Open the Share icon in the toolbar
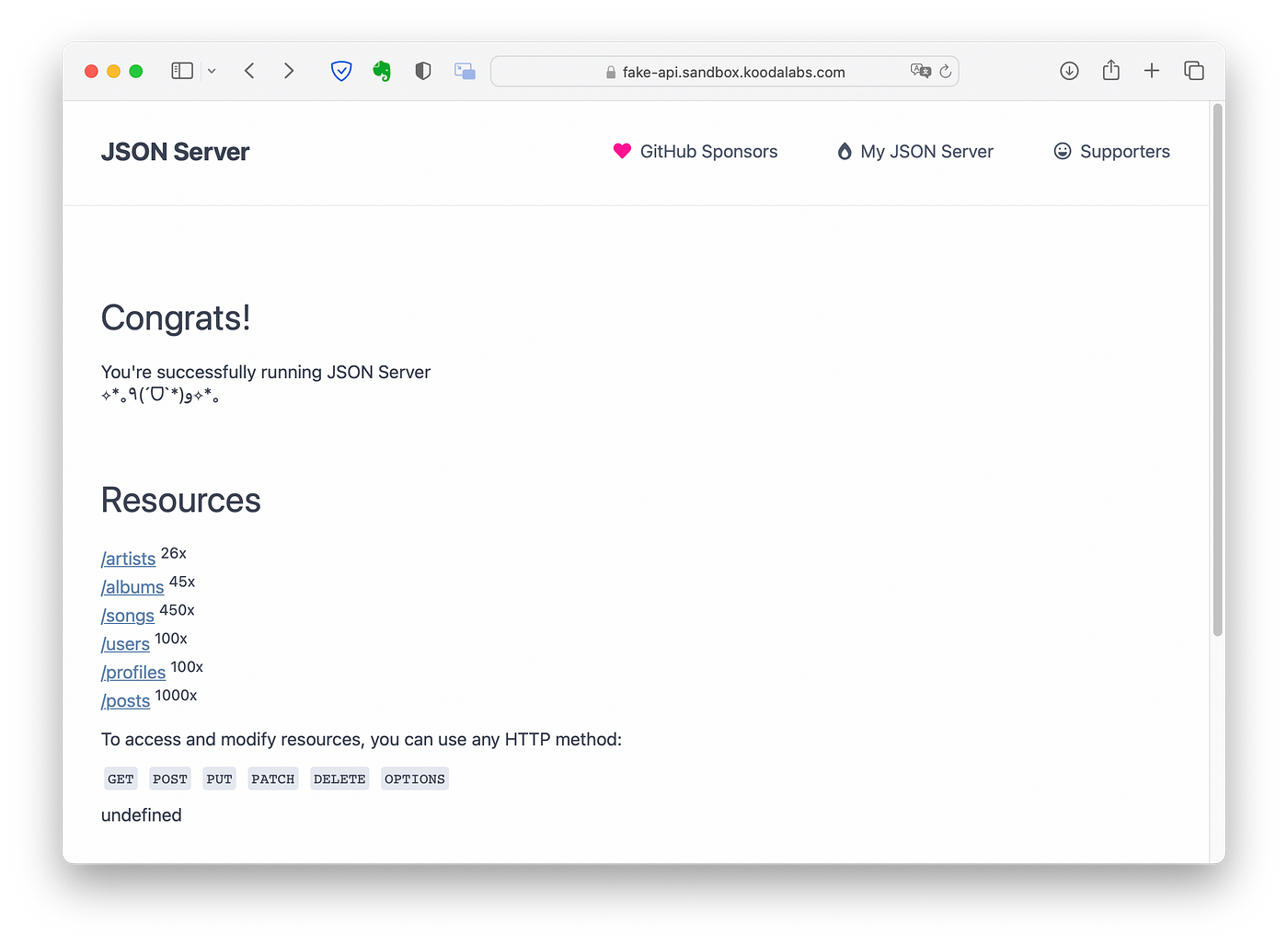This screenshot has width=1288, height=946. (x=1111, y=70)
